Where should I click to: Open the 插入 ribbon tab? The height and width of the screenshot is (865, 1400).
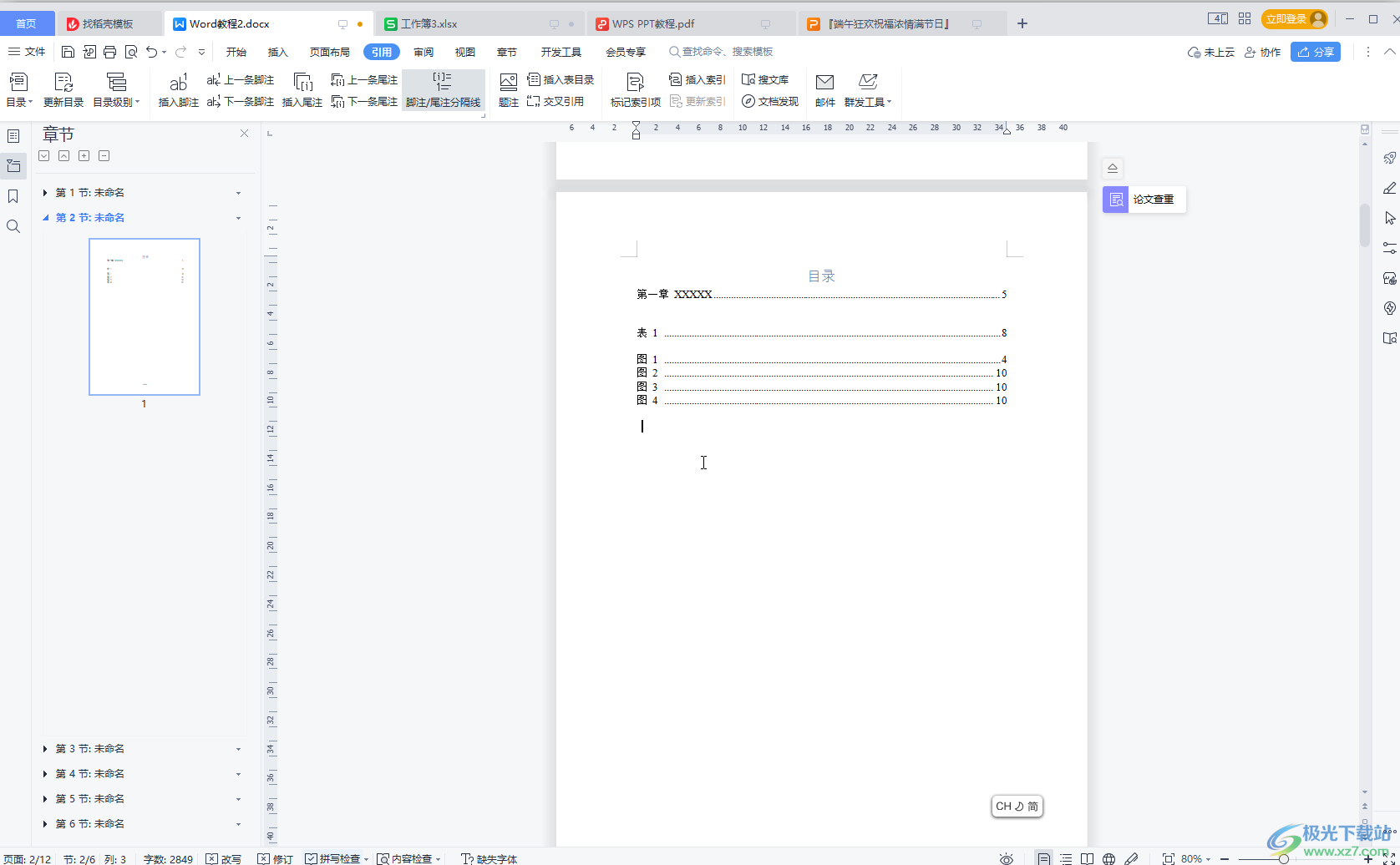(x=278, y=52)
